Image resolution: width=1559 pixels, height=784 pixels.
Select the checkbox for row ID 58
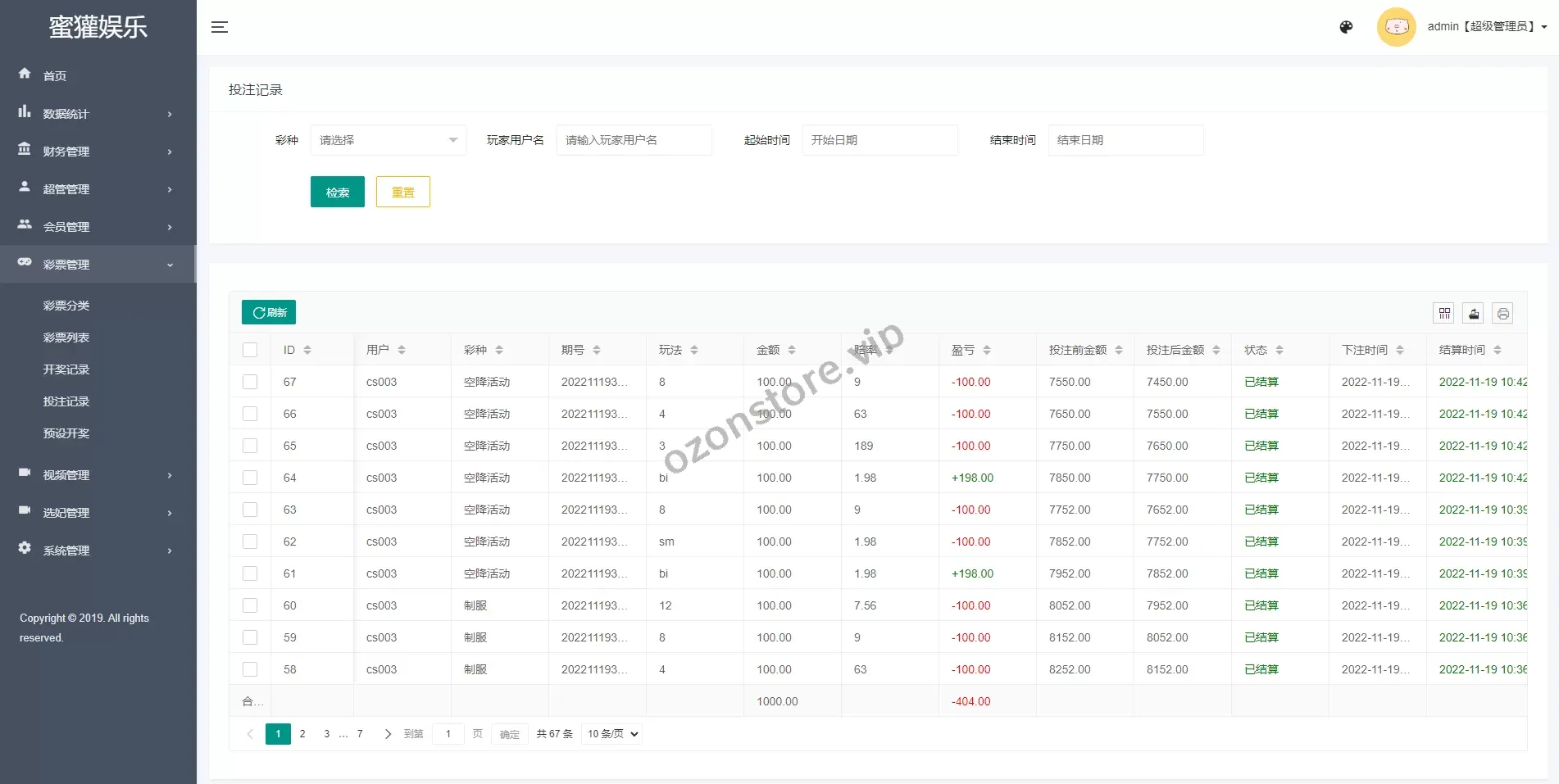pyautogui.click(x=250, y=669)
